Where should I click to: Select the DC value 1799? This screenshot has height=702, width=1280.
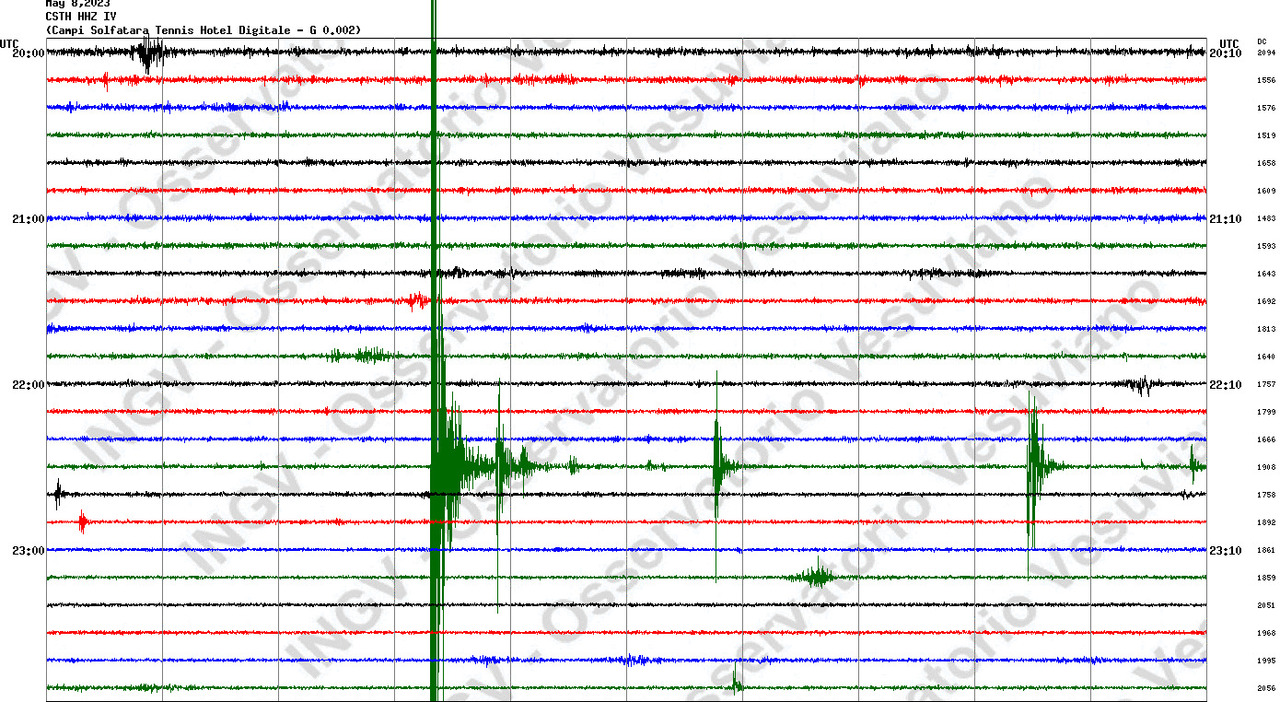click(x=1266, y=412)
